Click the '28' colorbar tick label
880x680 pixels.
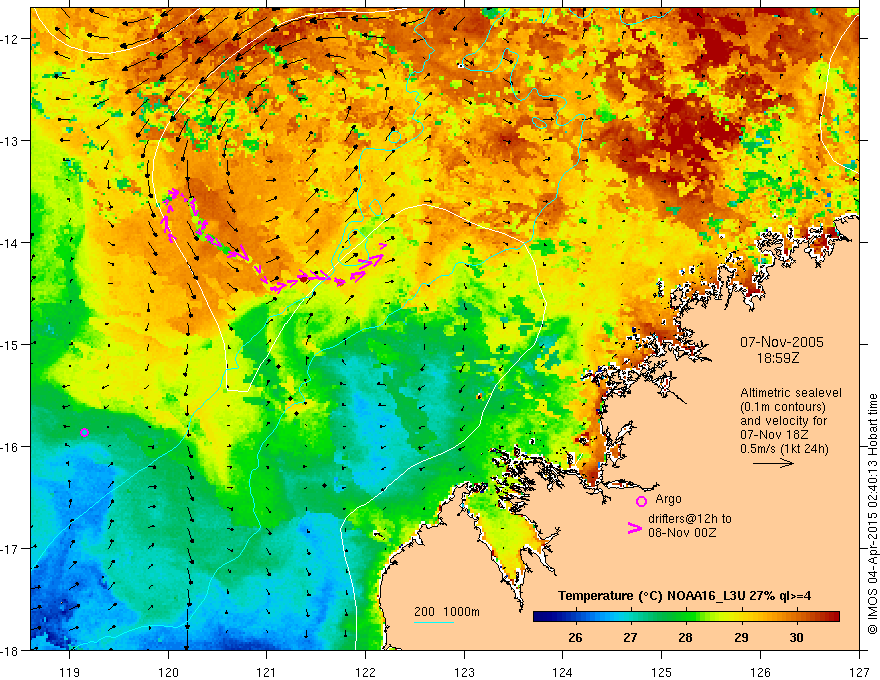coord(685,637)
